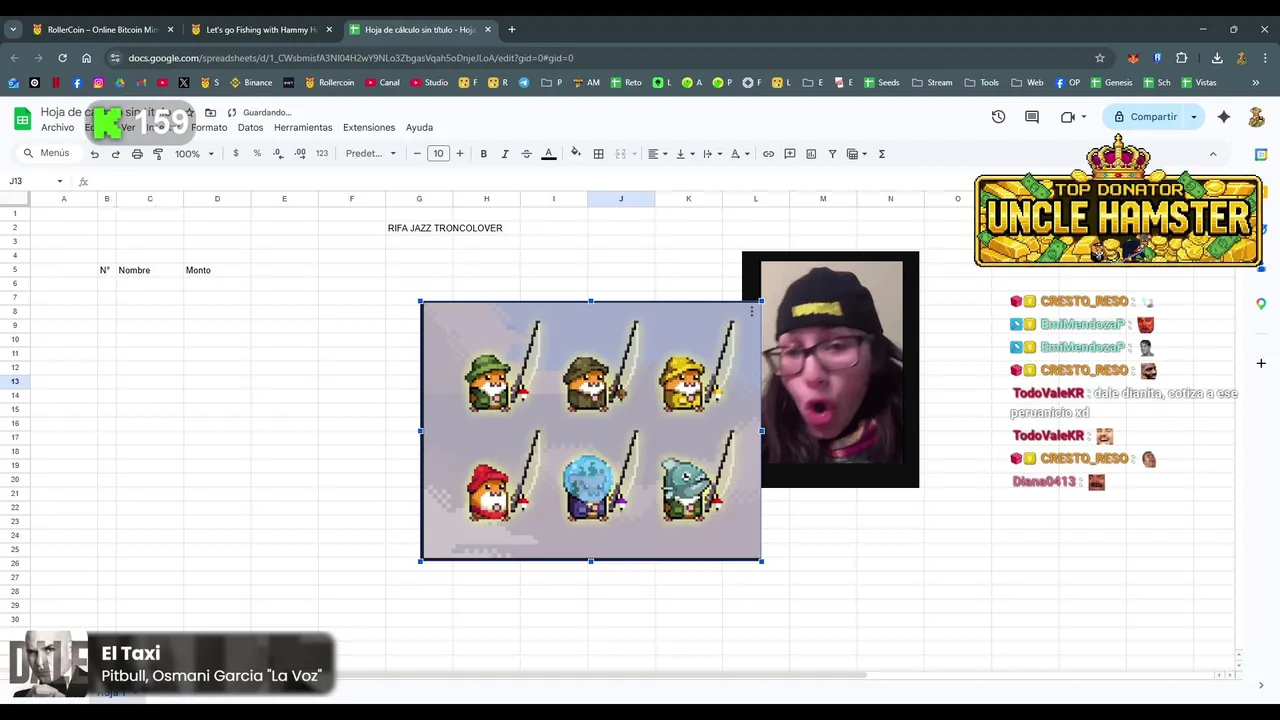This screenshot has width=1280, height=720.
Task: Click the merge cells icon
Action: point(620,154)
